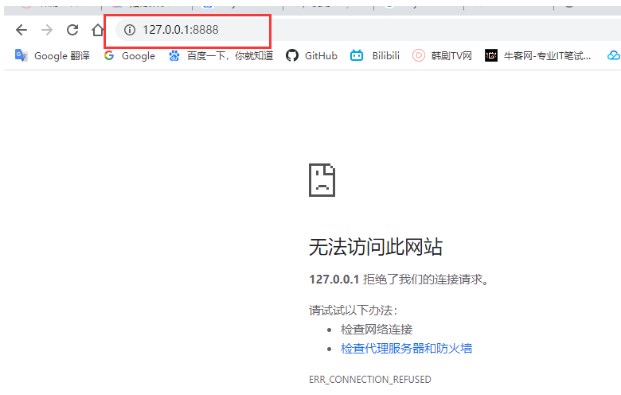Open the 牛客网-专业IT笔试 bookmark
The height and width of the screenshot is (395, 621).
tap(538, 55)
